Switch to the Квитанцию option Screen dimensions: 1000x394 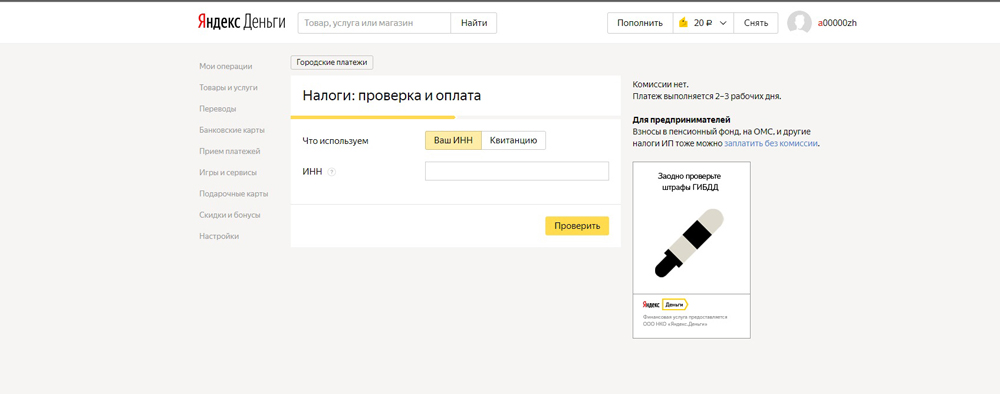point(513,140)
